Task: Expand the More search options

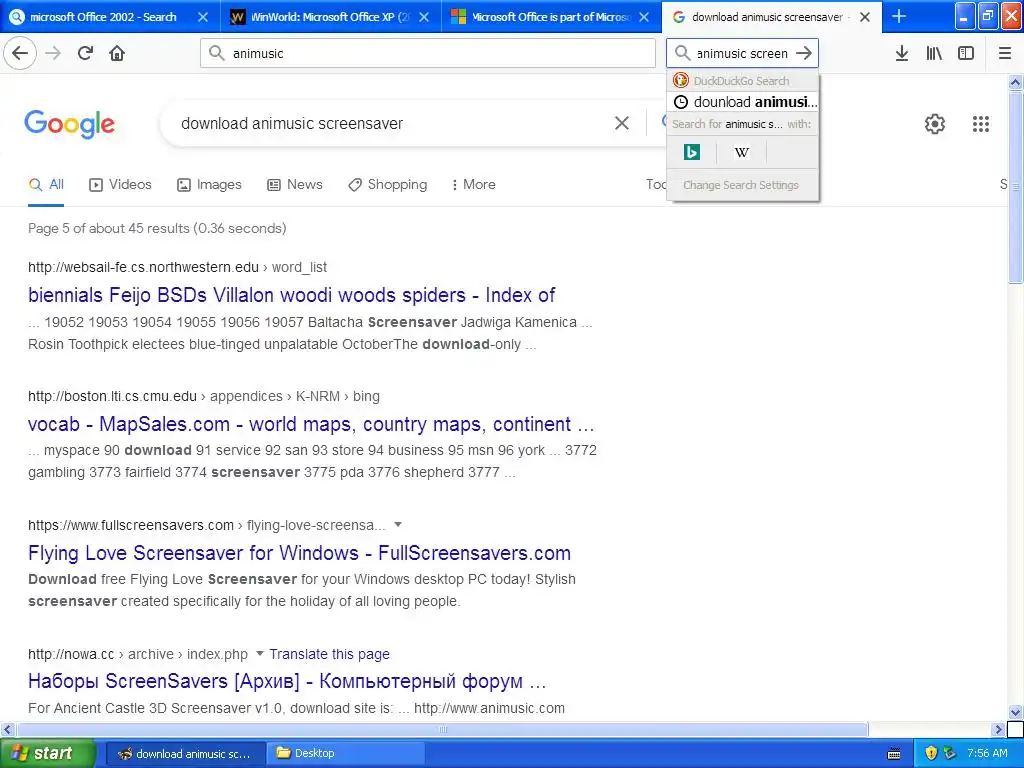Action: click(473, 185)
